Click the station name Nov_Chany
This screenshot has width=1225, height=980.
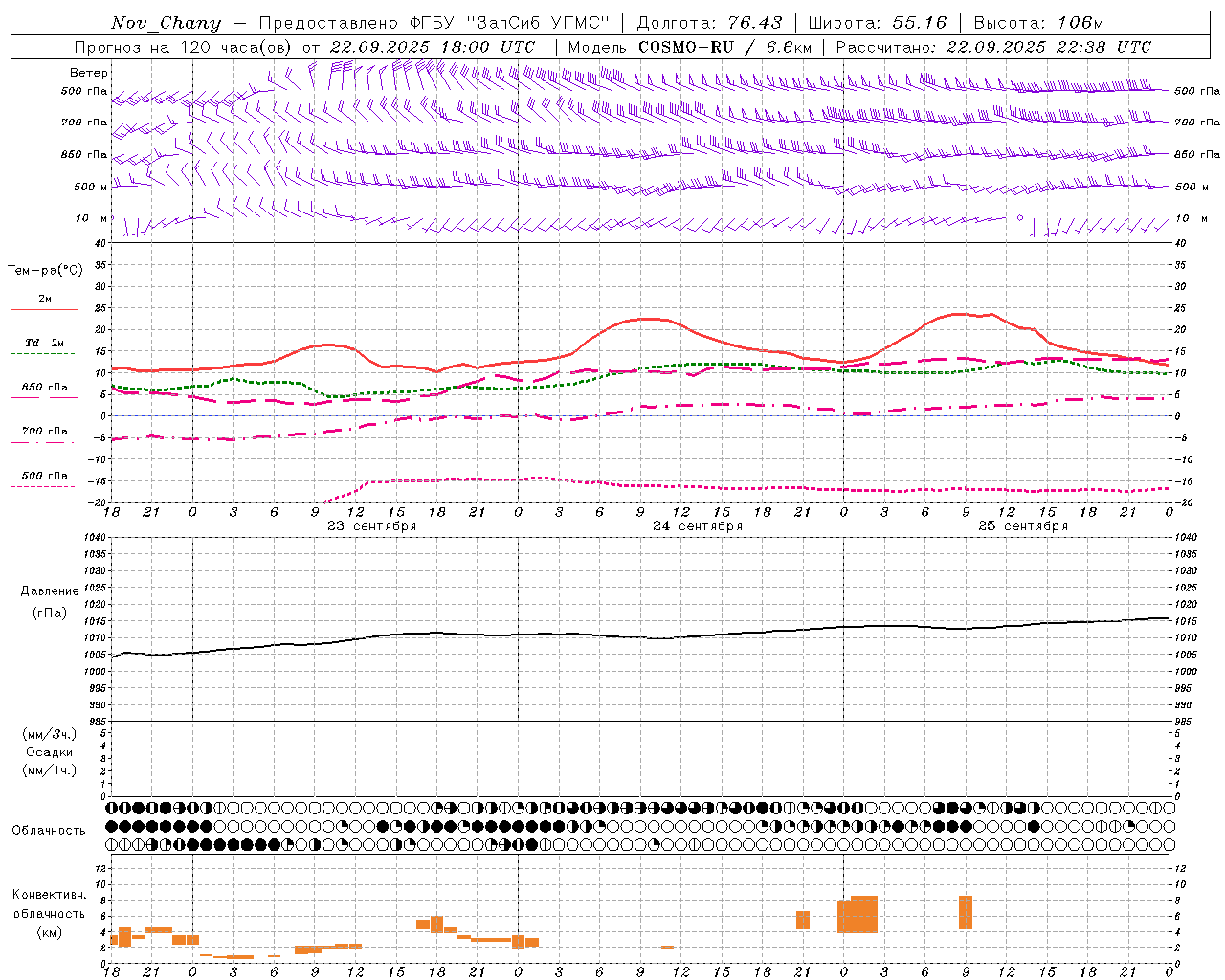166,23
